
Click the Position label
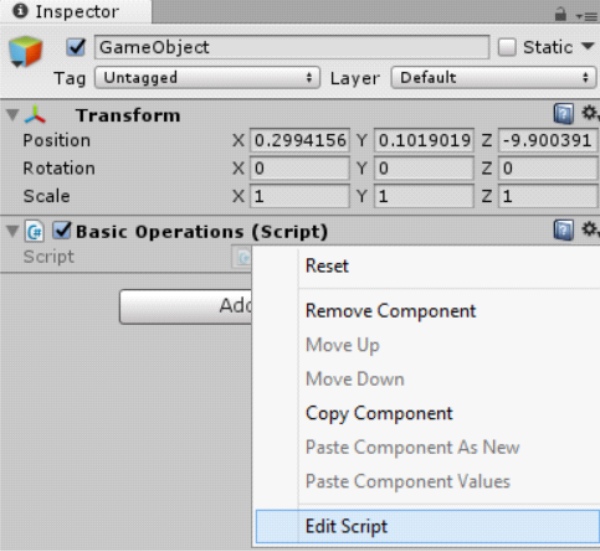57,140
